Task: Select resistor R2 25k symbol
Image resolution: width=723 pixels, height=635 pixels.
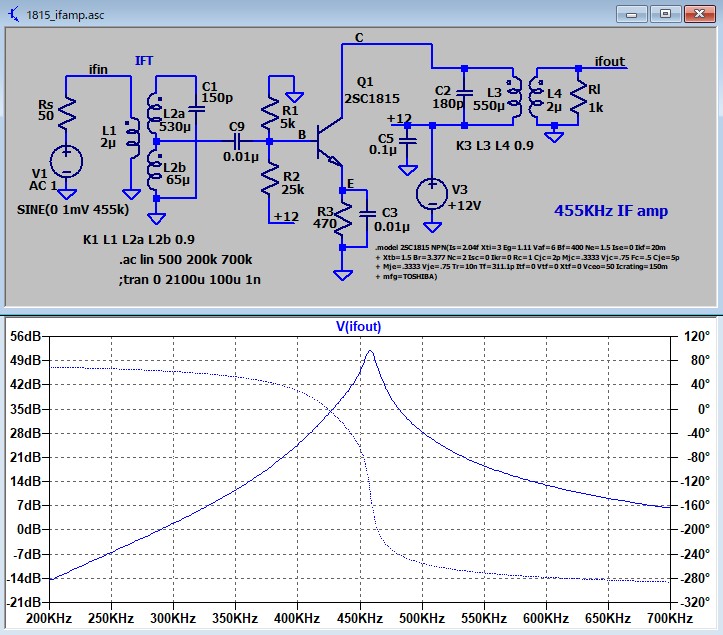Action: click(270, 179)
